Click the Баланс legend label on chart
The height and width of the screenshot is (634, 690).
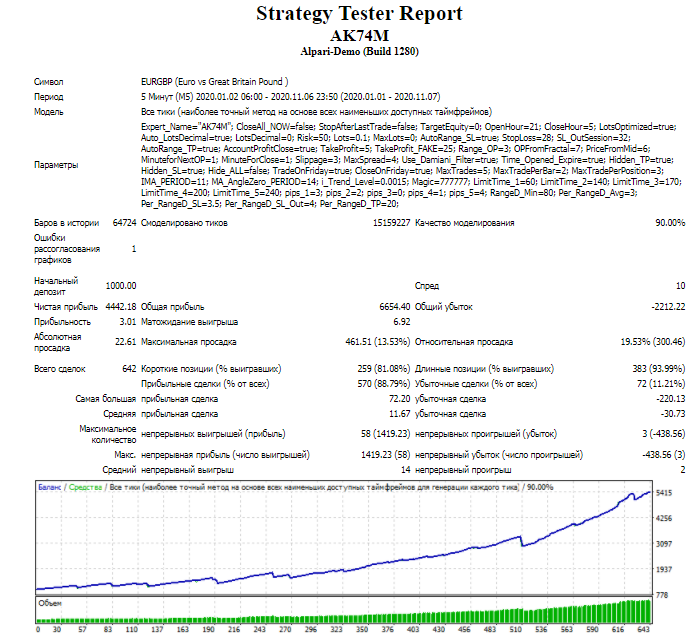click(x=50, y=487)
